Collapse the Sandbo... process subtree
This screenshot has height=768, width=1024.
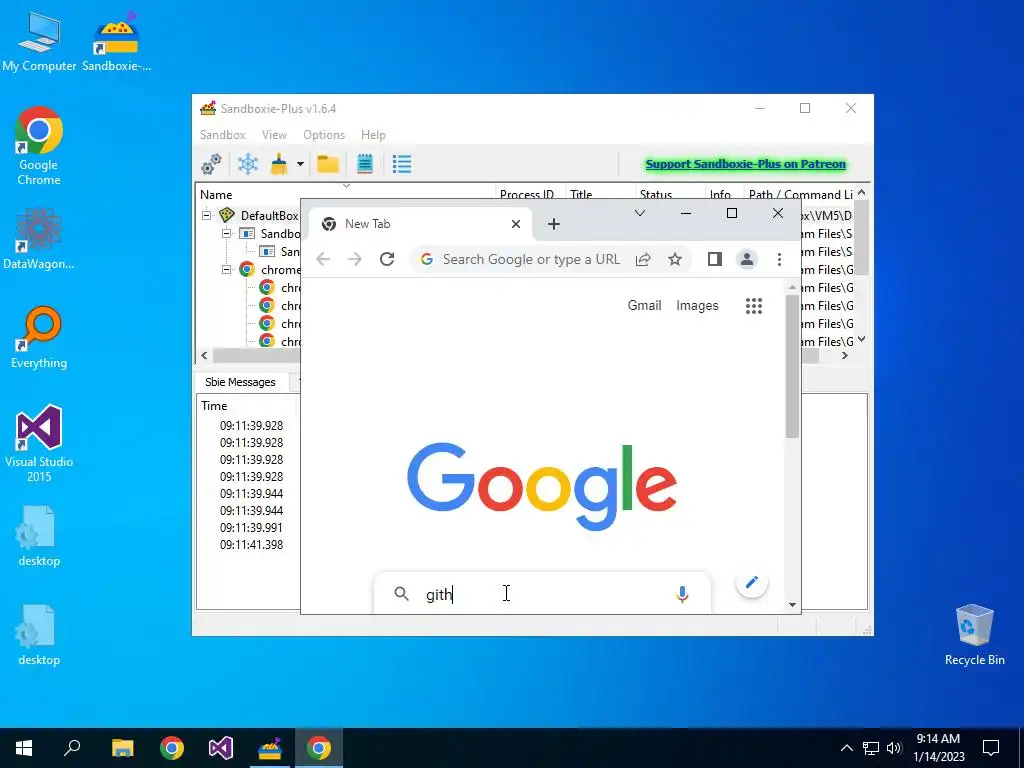click(226, 234)
